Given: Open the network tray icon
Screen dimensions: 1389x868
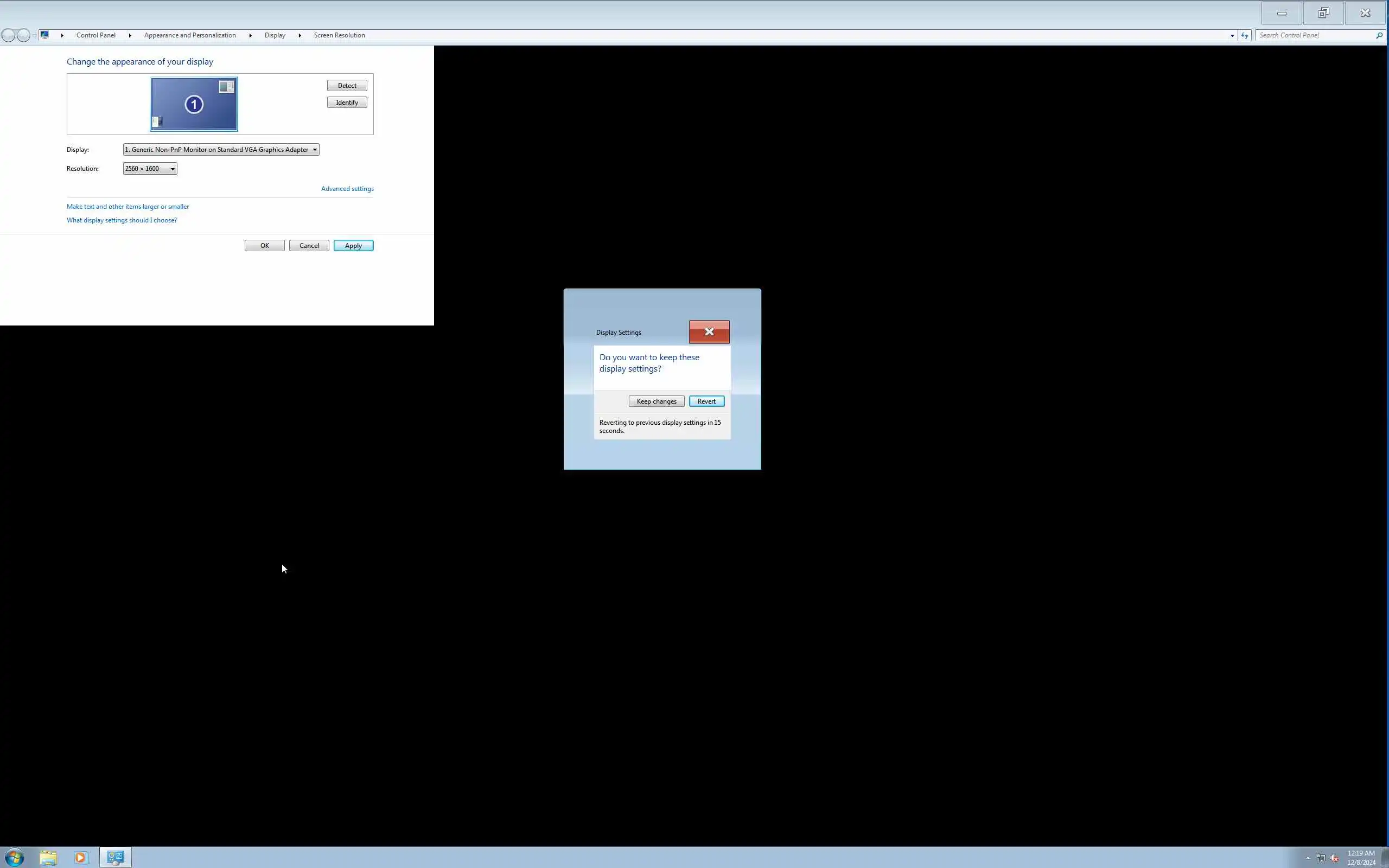Looking at the screenshot, I should [1321, 858].
